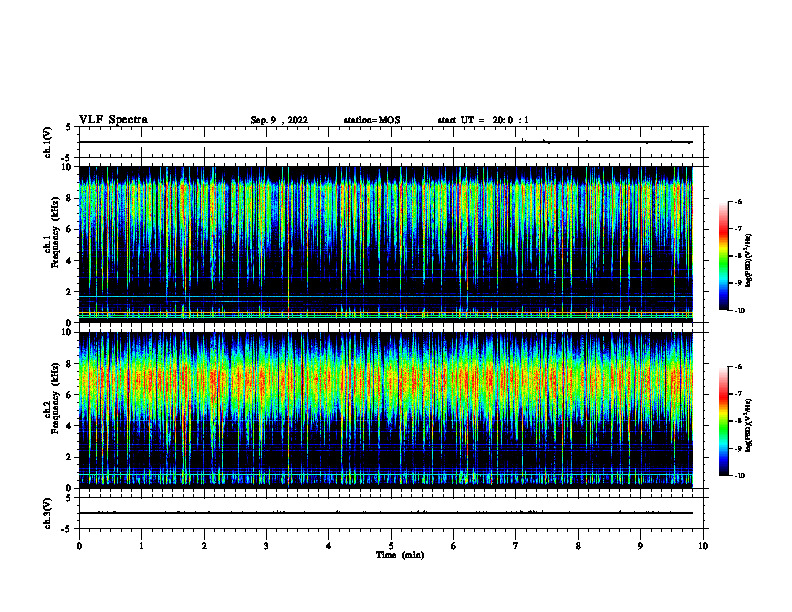Click the VLF Spectra plot title
Viewport: 792px width, 612px height.
113,120
